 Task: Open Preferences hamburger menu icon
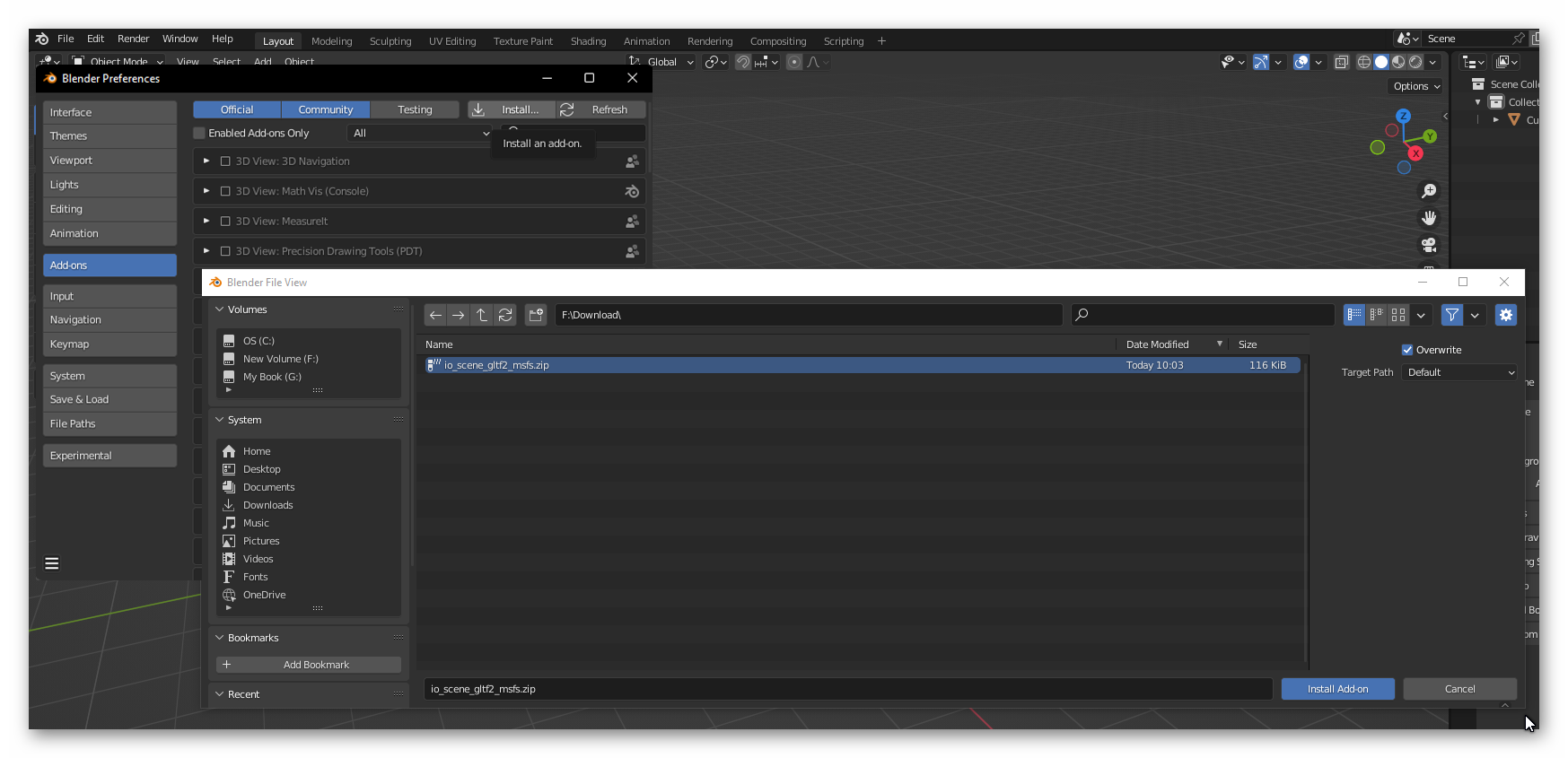[x=52, y=563]
